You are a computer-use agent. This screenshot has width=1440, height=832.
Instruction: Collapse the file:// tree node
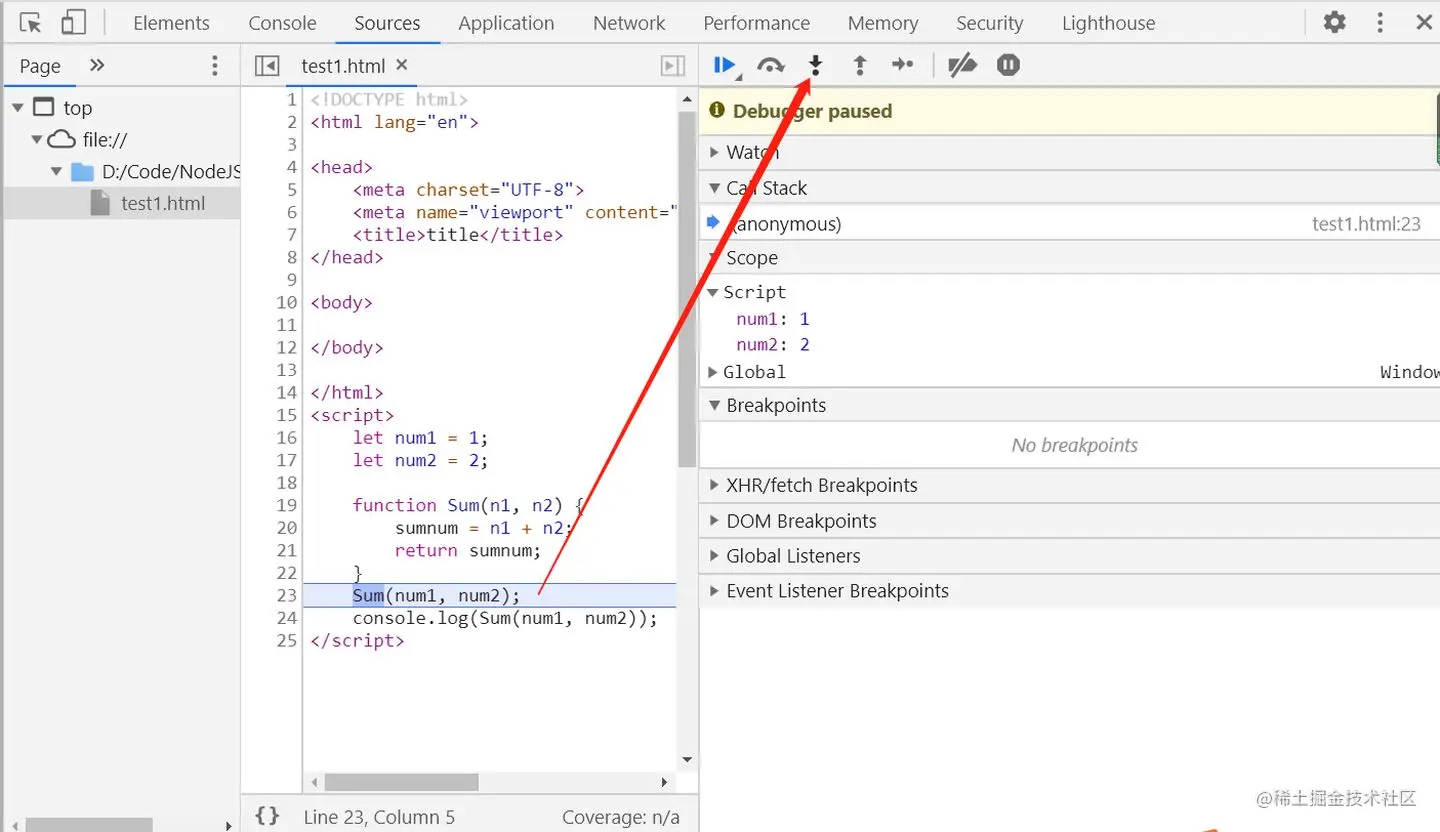(x=37, y=140)
